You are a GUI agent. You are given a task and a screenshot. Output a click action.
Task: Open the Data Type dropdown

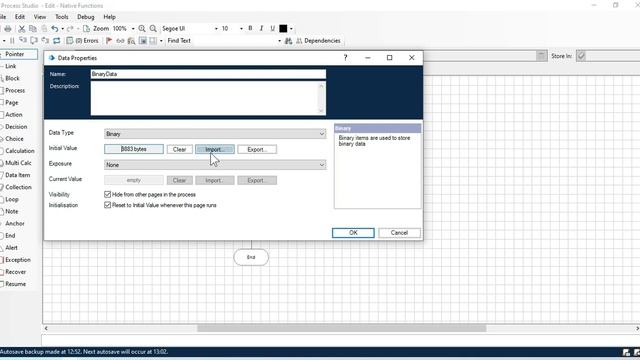[x=215, y=134]
